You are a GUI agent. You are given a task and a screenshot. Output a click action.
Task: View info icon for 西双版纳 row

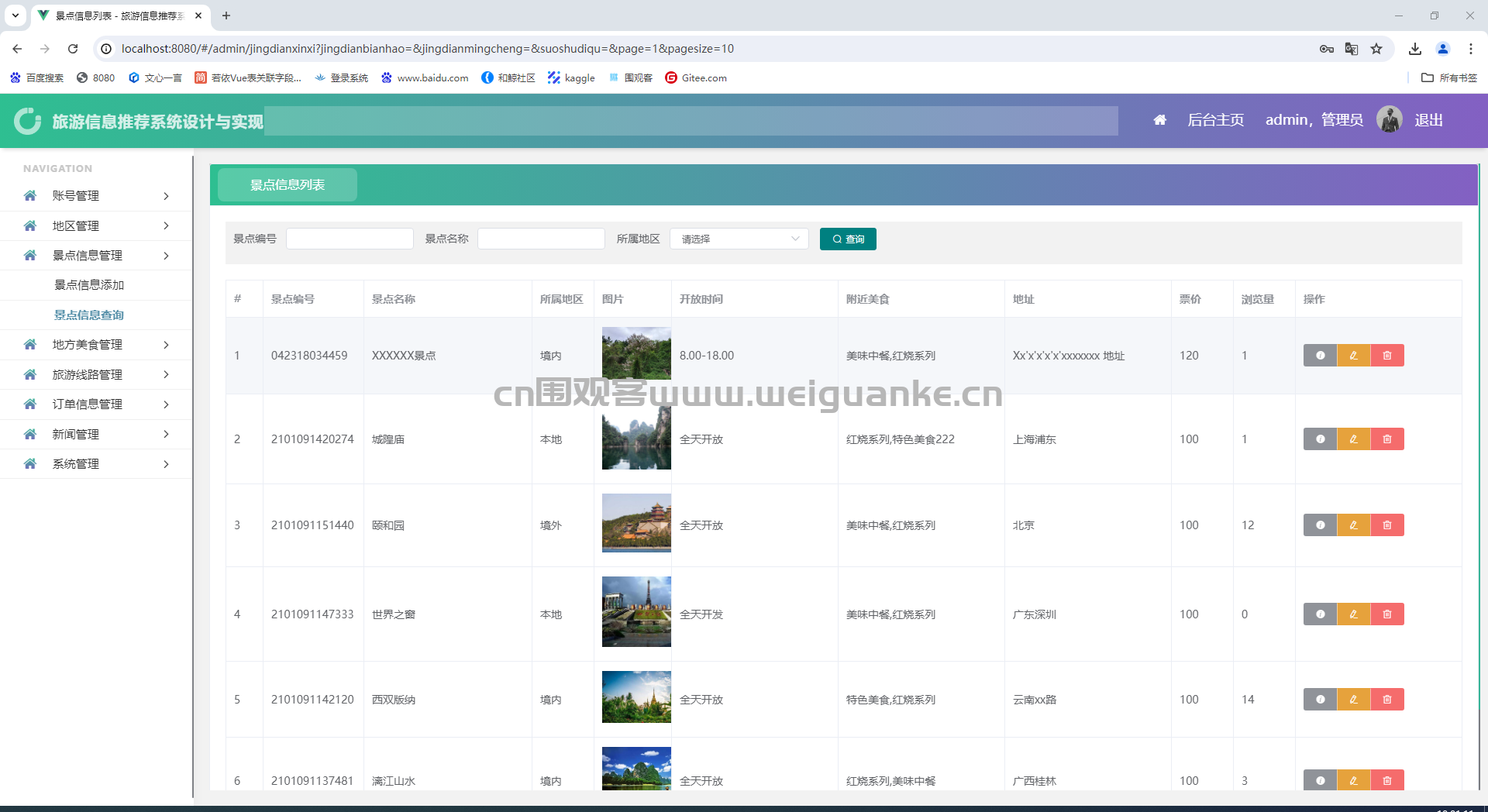(1320, 700)
